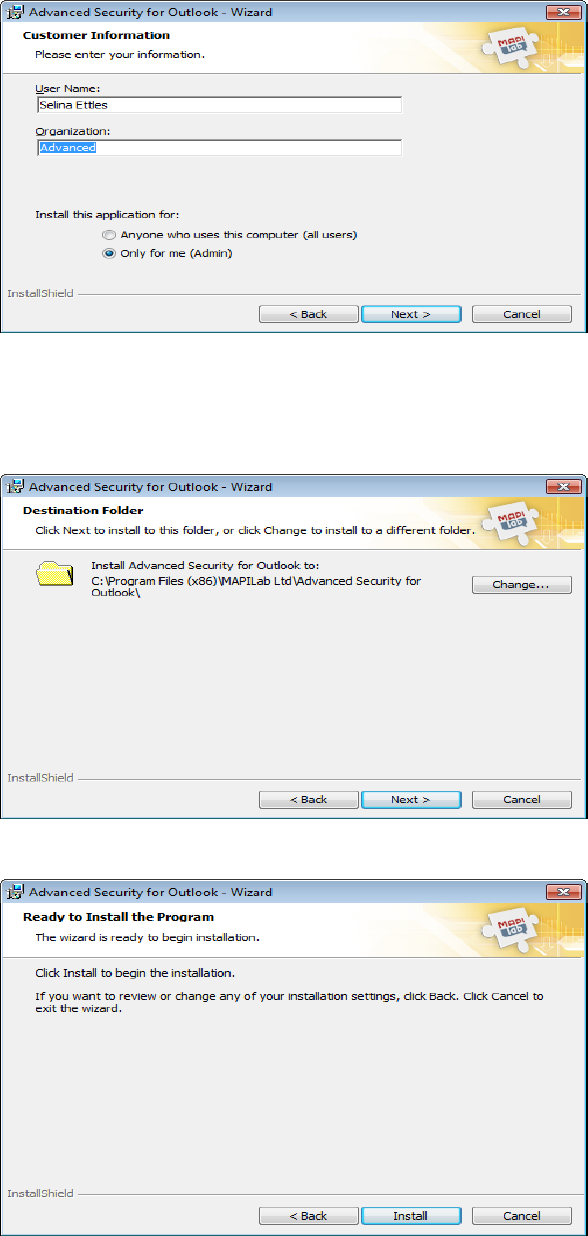Screen dimensions: 588x1236
Task: Click Install to begin the installation
Action: tap(411, 1216)
